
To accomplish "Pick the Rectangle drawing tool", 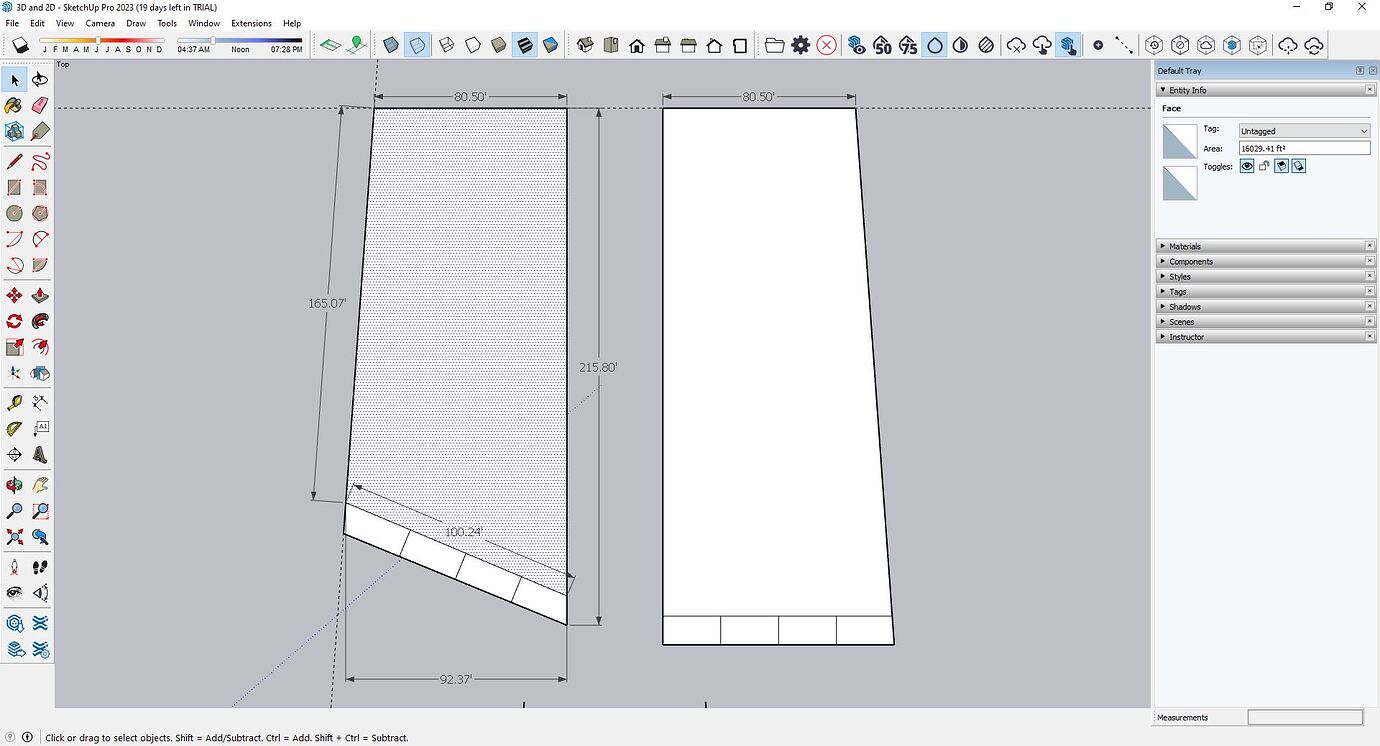I will (14, 187).
